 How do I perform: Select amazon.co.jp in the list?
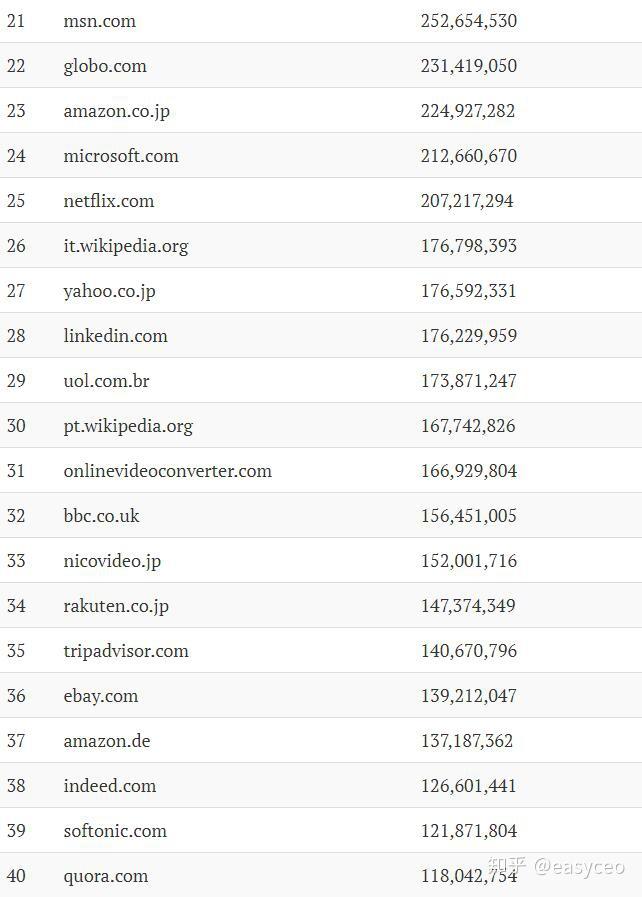(x=116, y=111)
